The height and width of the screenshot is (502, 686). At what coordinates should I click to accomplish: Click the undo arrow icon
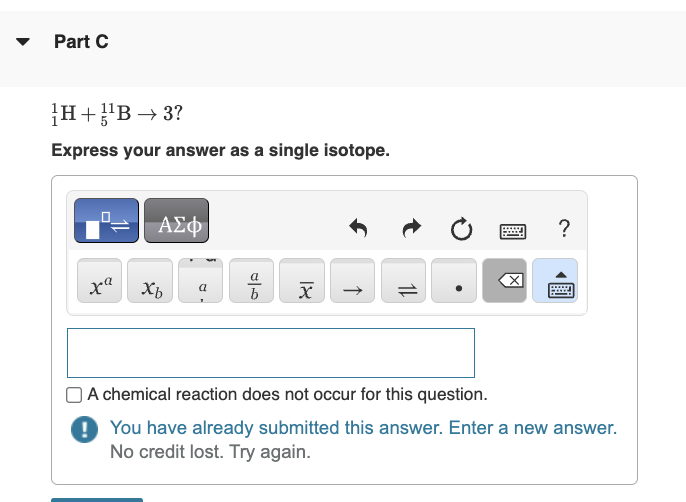click(x=358, y=228)
